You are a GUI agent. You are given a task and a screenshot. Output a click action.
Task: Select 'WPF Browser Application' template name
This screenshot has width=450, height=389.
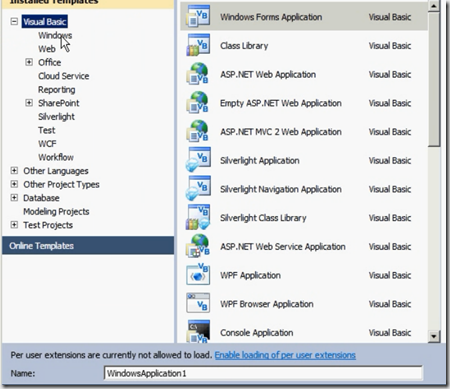(267, 304)
